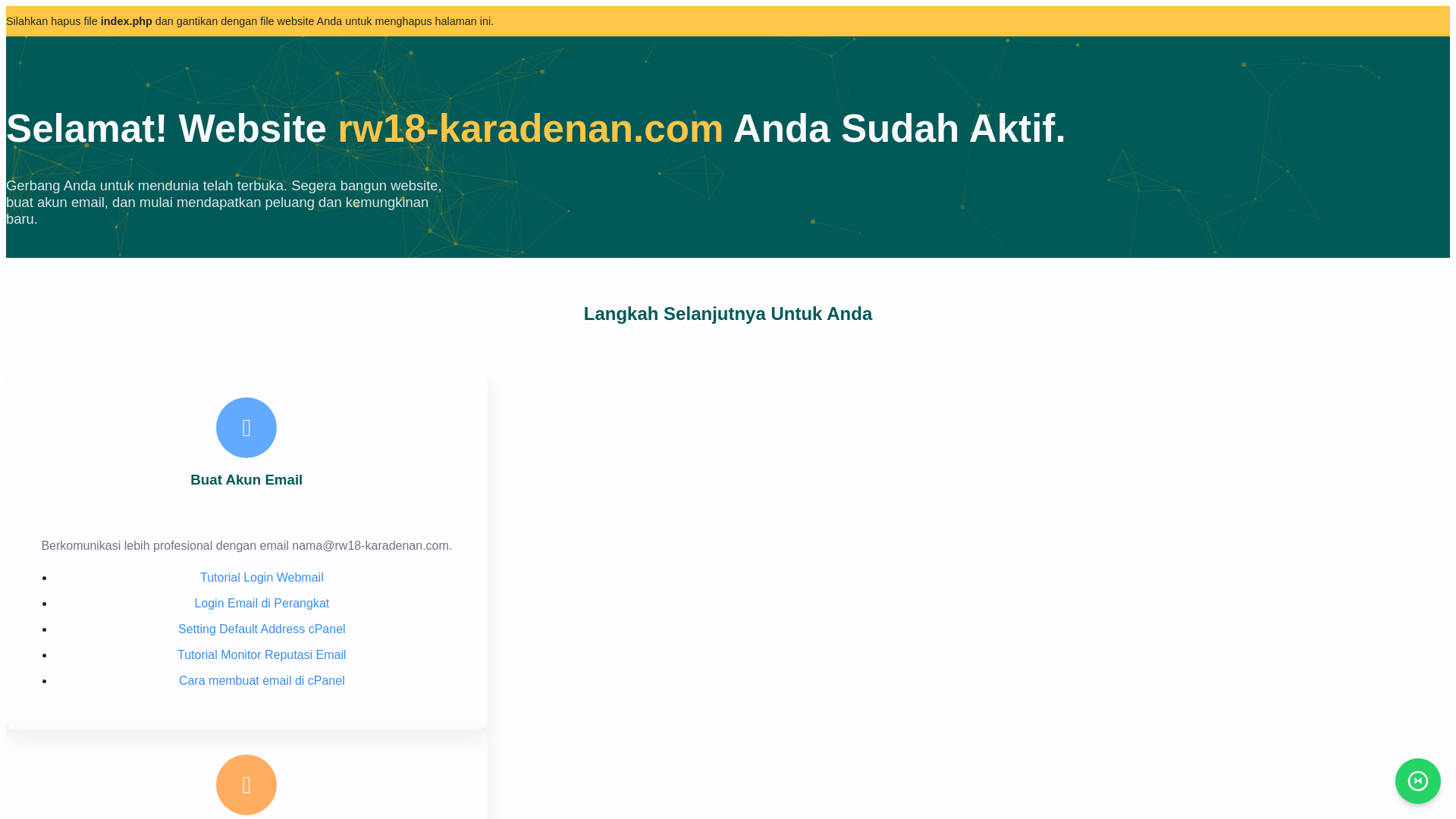Open Login Email di Perangkat link
Screen dimensions: 1456x819
262,604
